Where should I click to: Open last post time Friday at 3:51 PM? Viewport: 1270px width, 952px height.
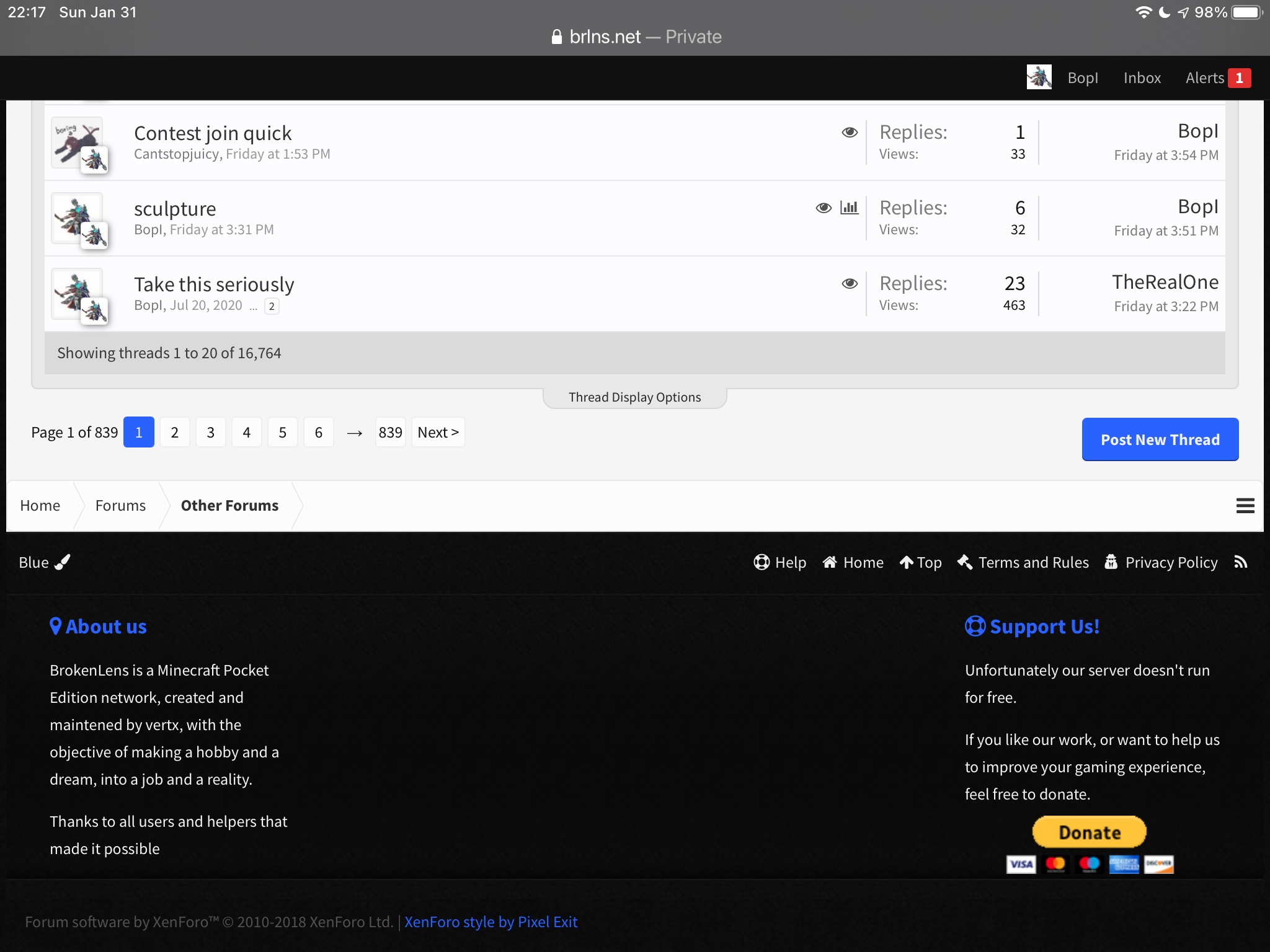1166,231
